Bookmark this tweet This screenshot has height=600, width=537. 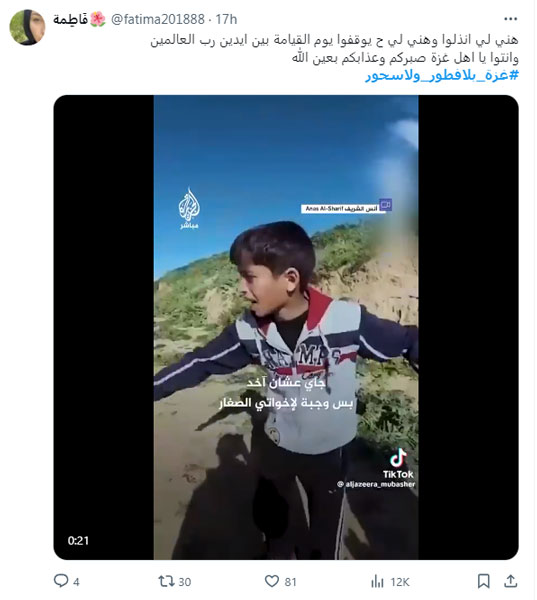click(483, 581)
